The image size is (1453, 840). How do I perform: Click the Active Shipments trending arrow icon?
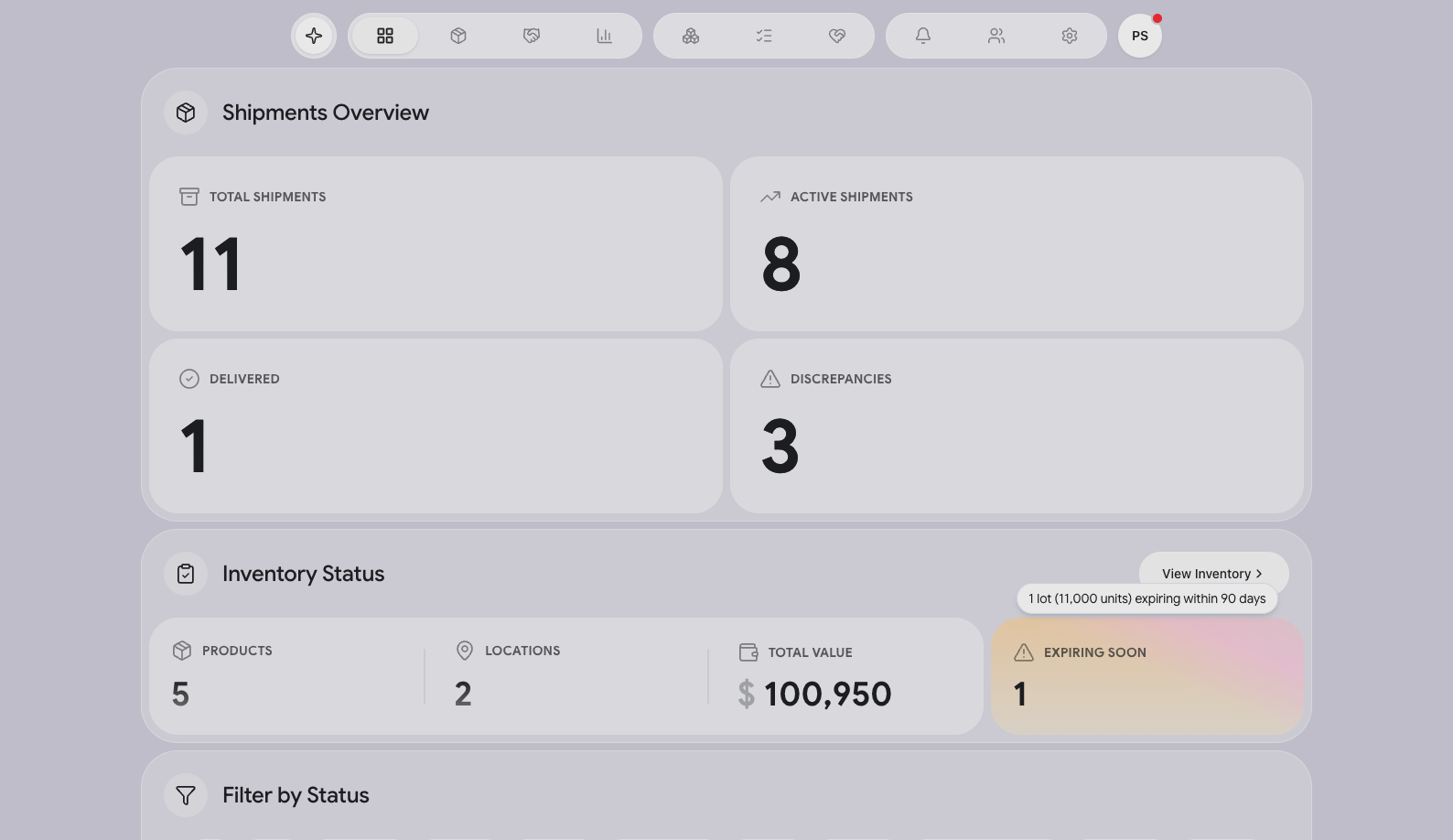tap(770, 197)
